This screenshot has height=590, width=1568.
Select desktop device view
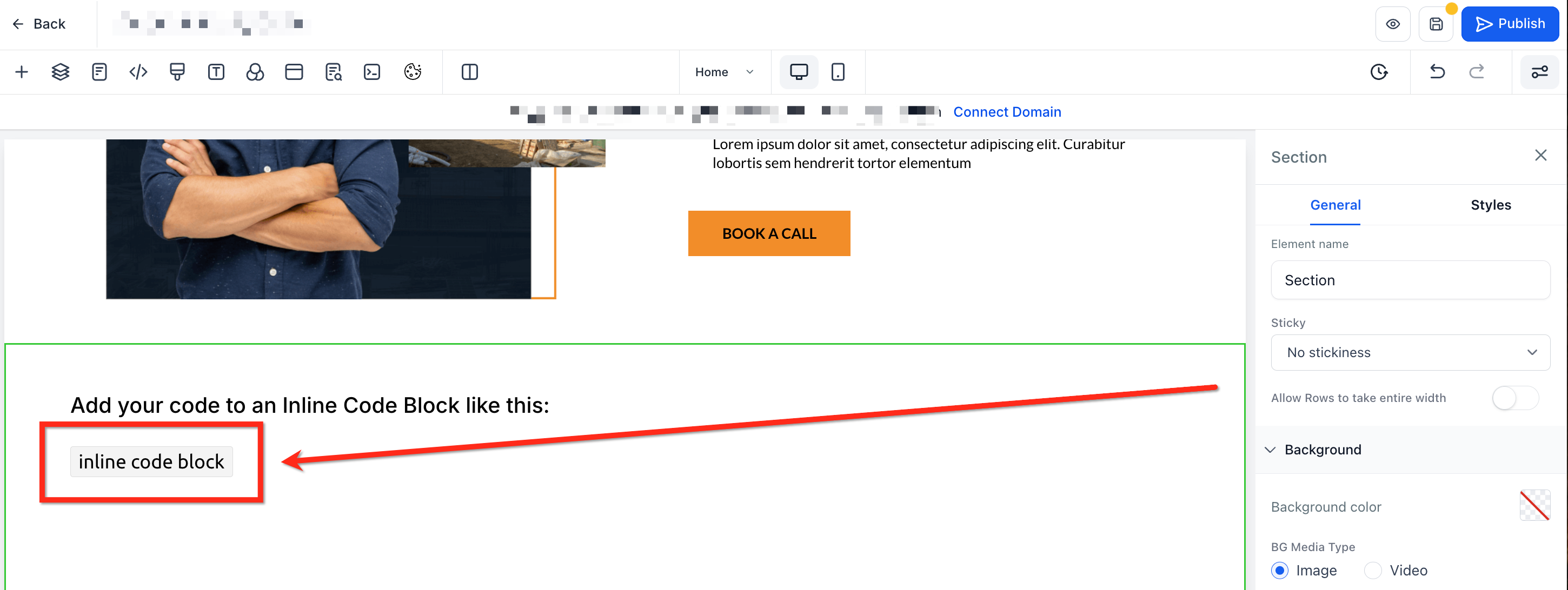click(x=798, y=72)
